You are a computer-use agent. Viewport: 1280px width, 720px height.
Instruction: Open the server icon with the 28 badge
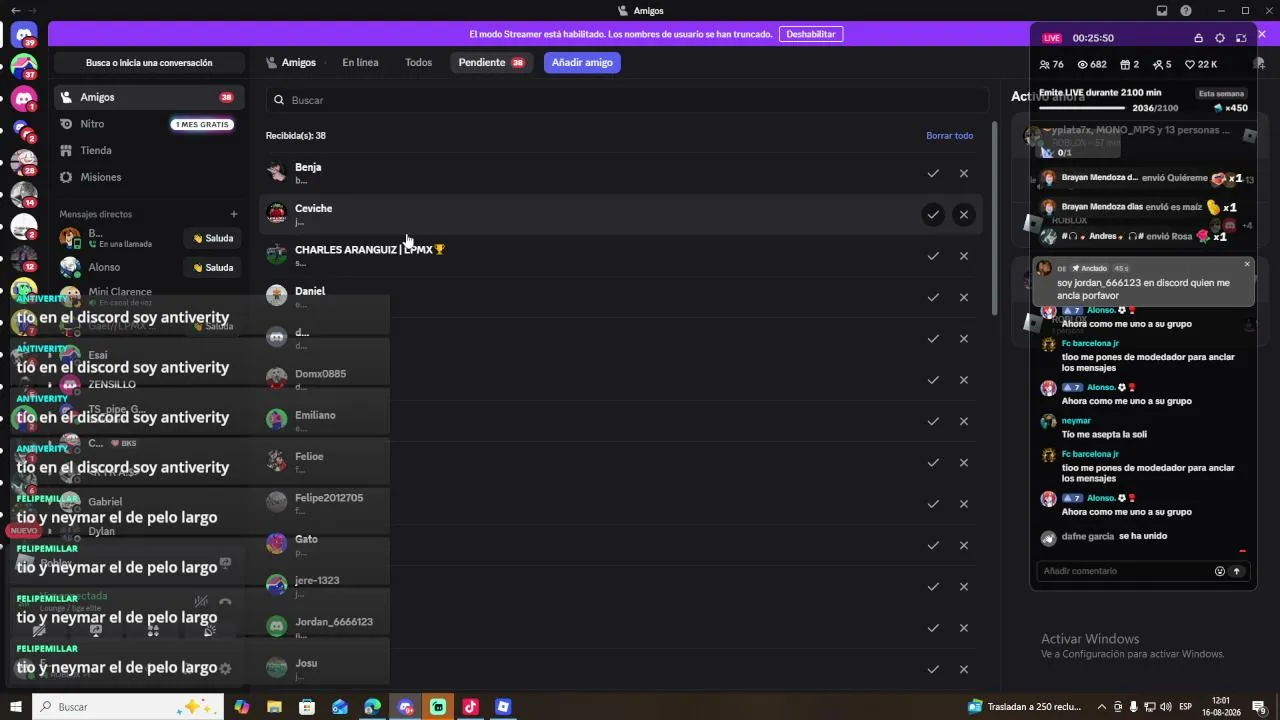[x=24, y=163]
